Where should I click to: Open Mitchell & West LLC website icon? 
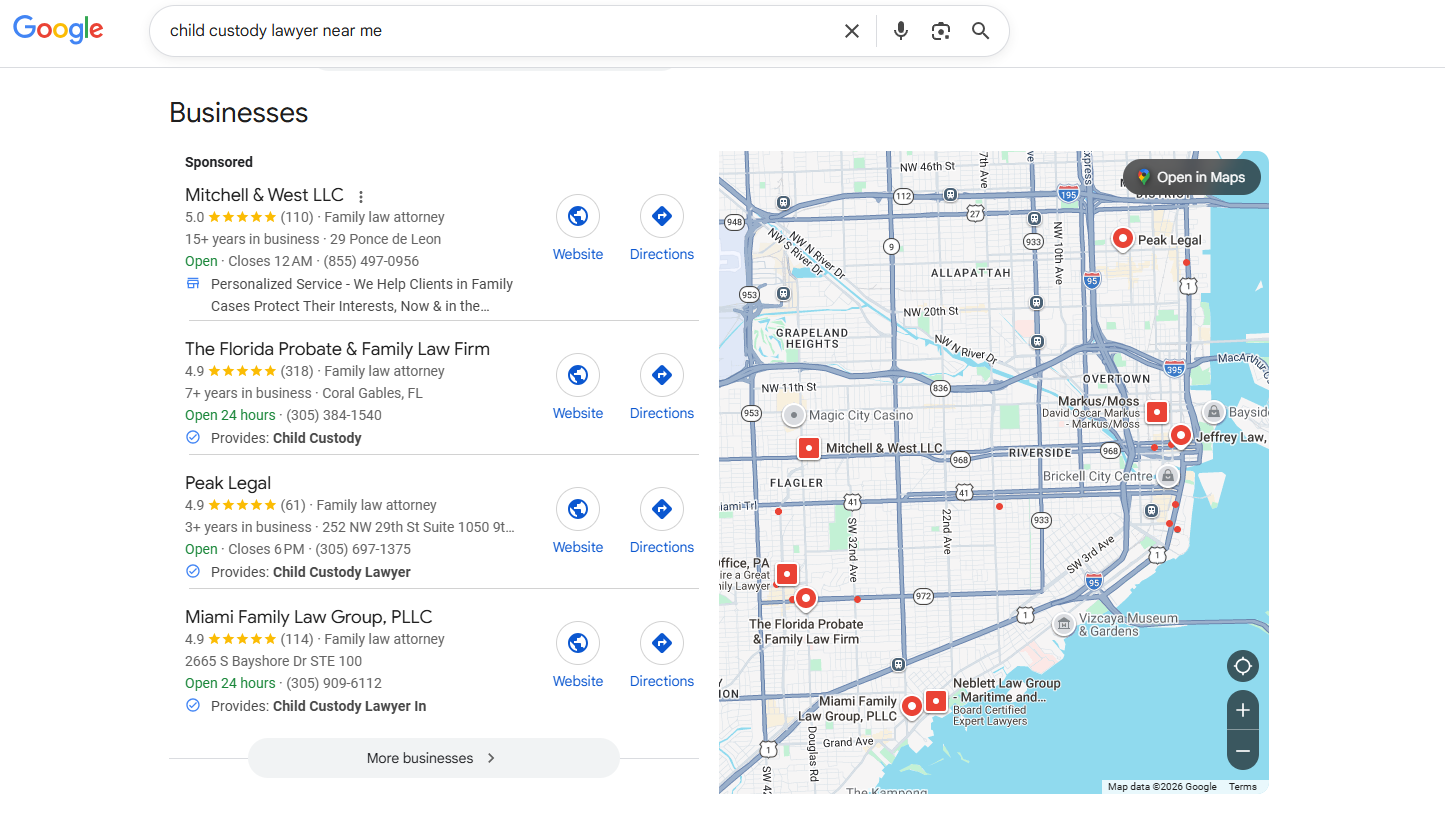pyautogui.click(x=578, y=216)
